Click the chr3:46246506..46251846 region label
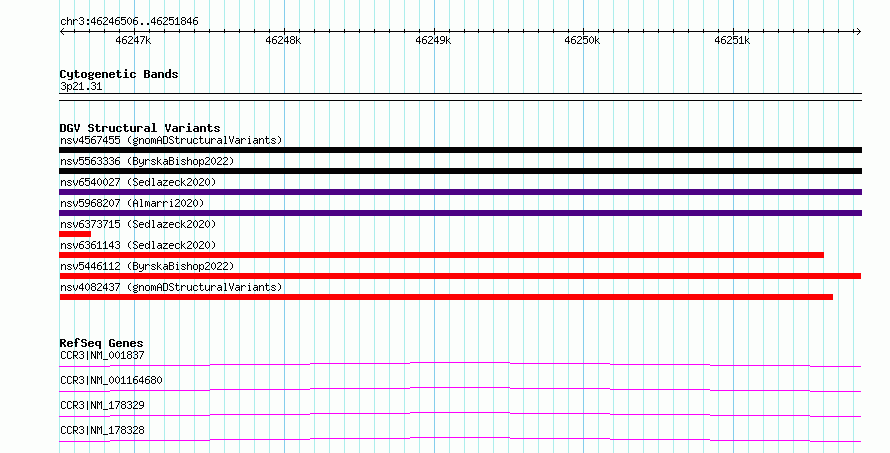The image size is (890, 453). (x=129, y=22)
